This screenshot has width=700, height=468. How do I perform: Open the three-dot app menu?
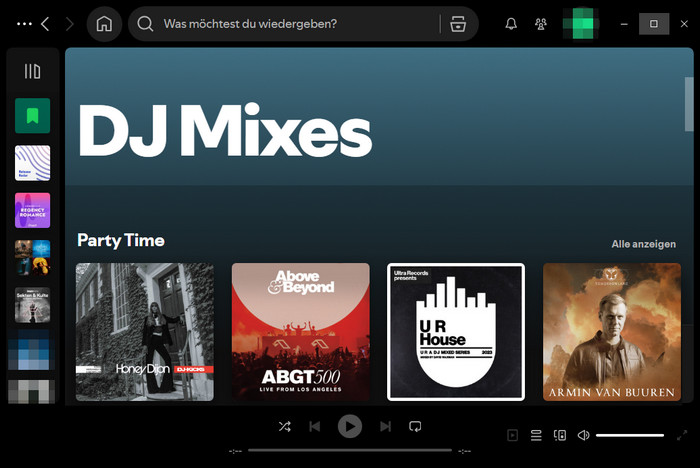pos(24,24)
